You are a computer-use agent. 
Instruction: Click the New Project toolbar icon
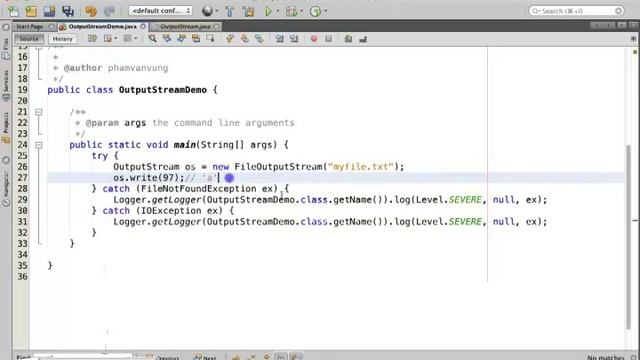point(31,11)
